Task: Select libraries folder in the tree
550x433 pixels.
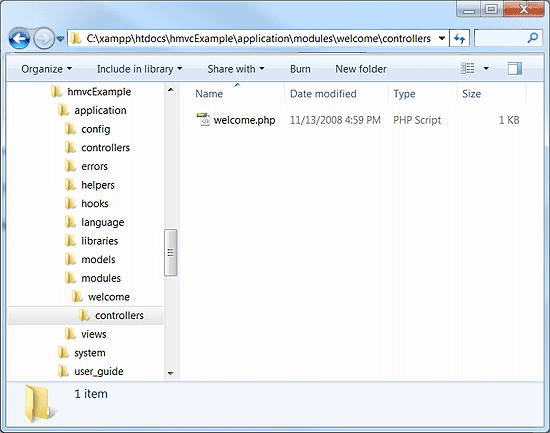Action: tap(100, 241)
